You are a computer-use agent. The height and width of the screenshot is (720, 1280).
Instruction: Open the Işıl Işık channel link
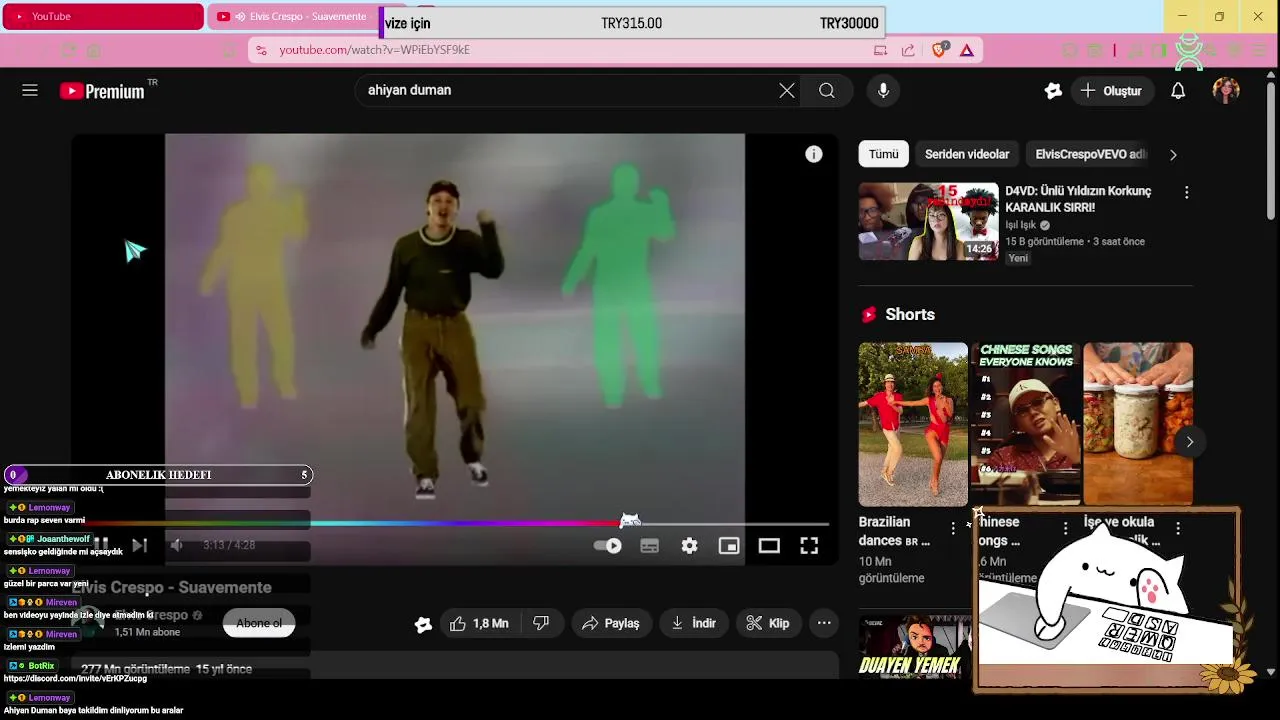click(1021, 225)
